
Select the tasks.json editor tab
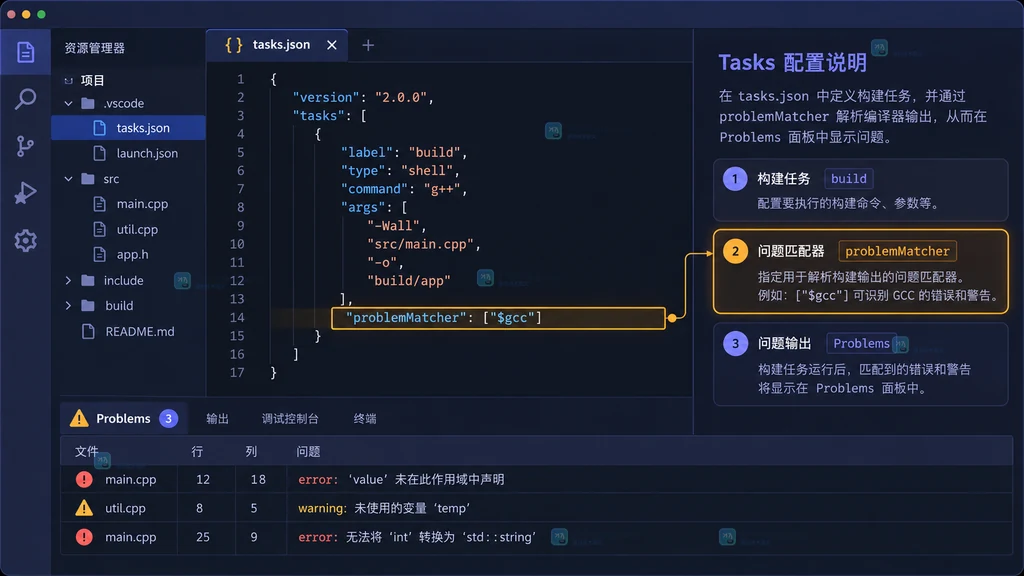277,45
